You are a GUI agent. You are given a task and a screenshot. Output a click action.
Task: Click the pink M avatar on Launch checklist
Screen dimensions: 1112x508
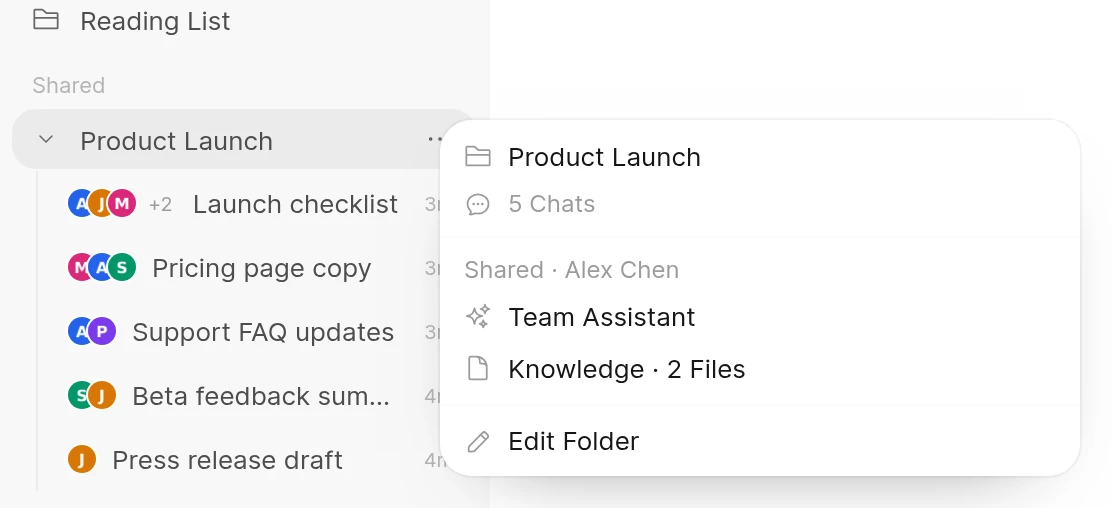point(122,204)
